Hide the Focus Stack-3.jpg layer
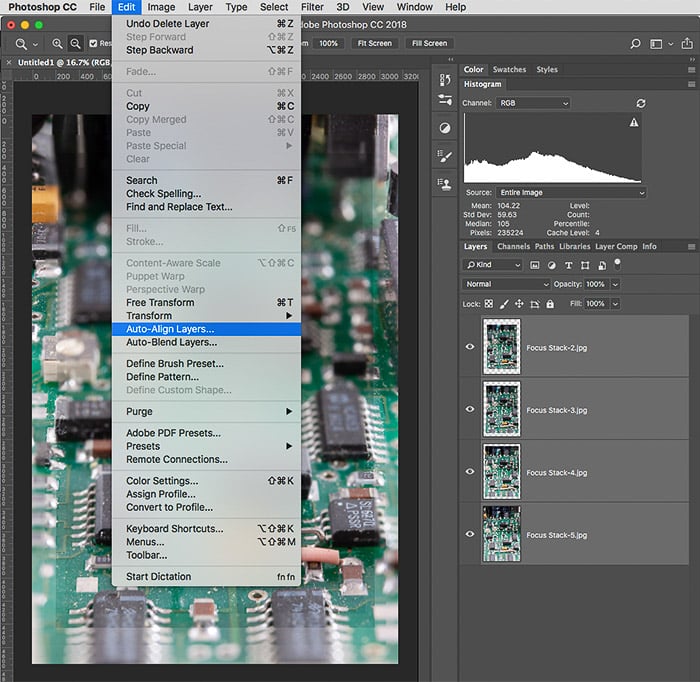This screenshot has width=700, height=682. (x=470, y=409)
